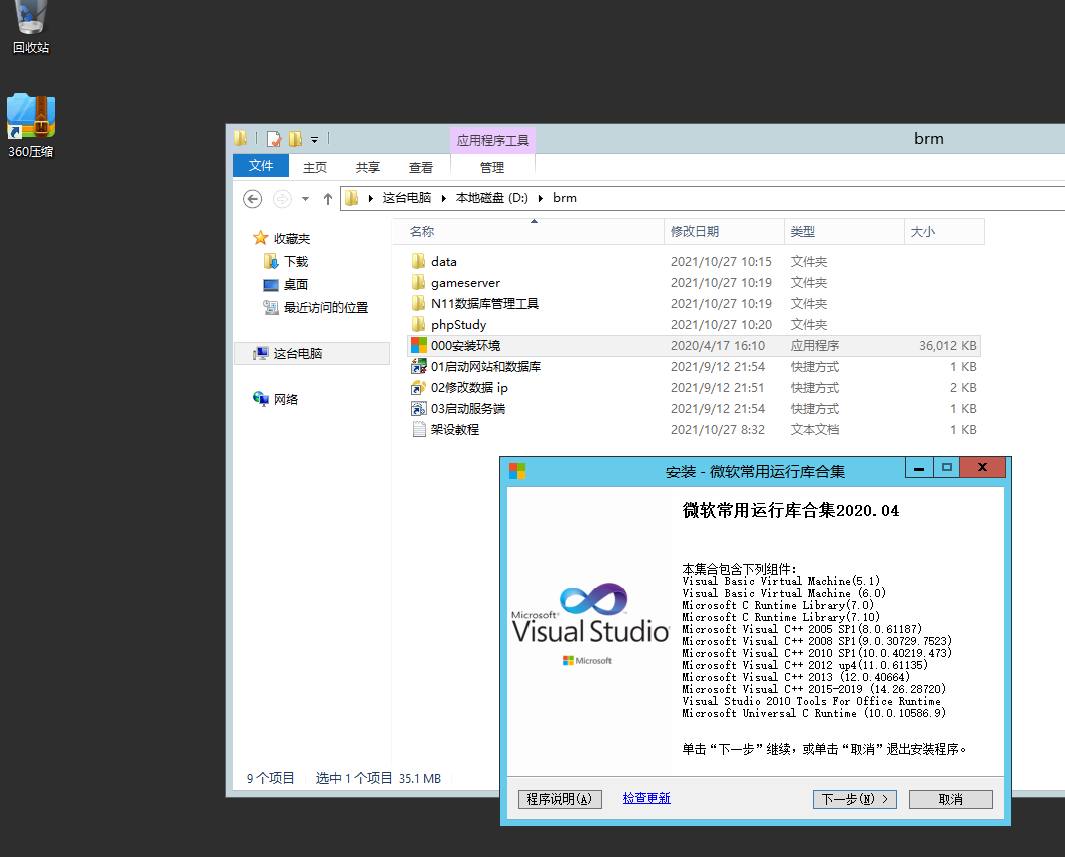Expand the chevron after 本地磁盘 (D:) breadcrumb
Image resolution: width=1065 pixels, height=857 pixels.
click(x=541, y=198)
